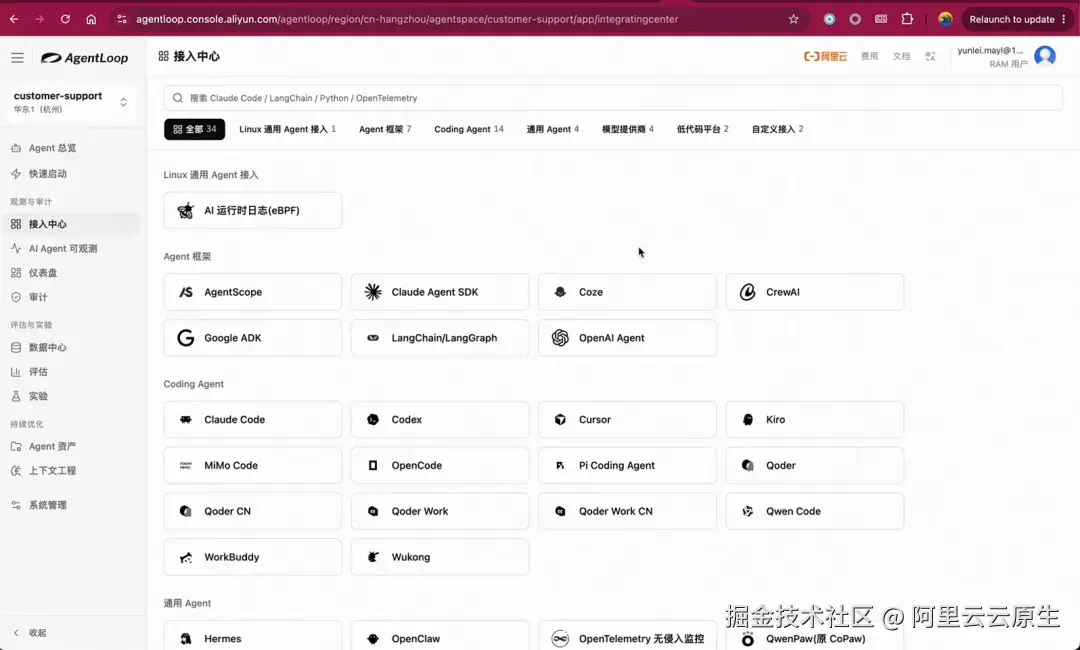Click the AgentLoop logo
The height and width of the screenshot is (650, 1080).
[85, 58]
